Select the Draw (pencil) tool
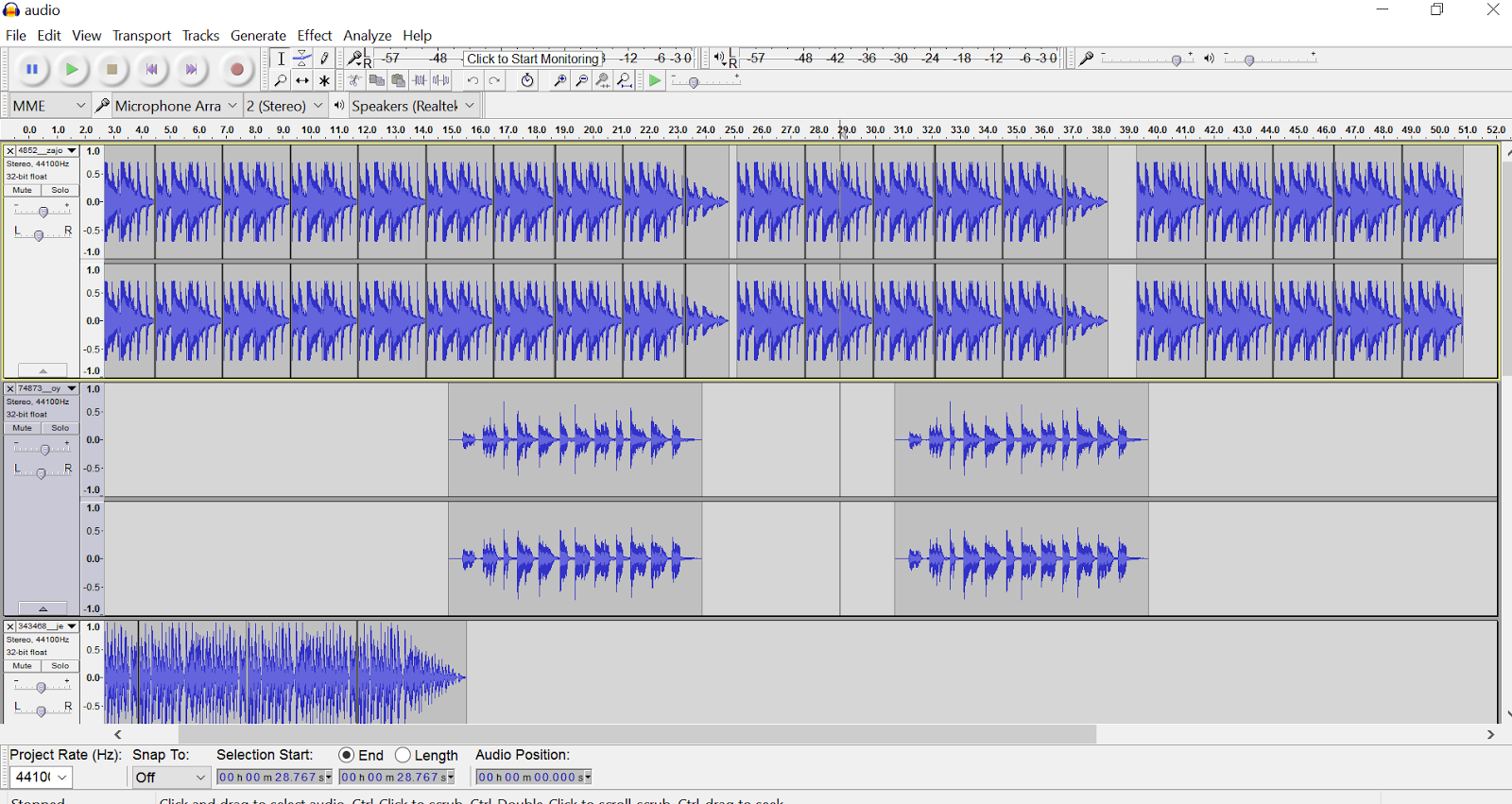 coord(324,59)
